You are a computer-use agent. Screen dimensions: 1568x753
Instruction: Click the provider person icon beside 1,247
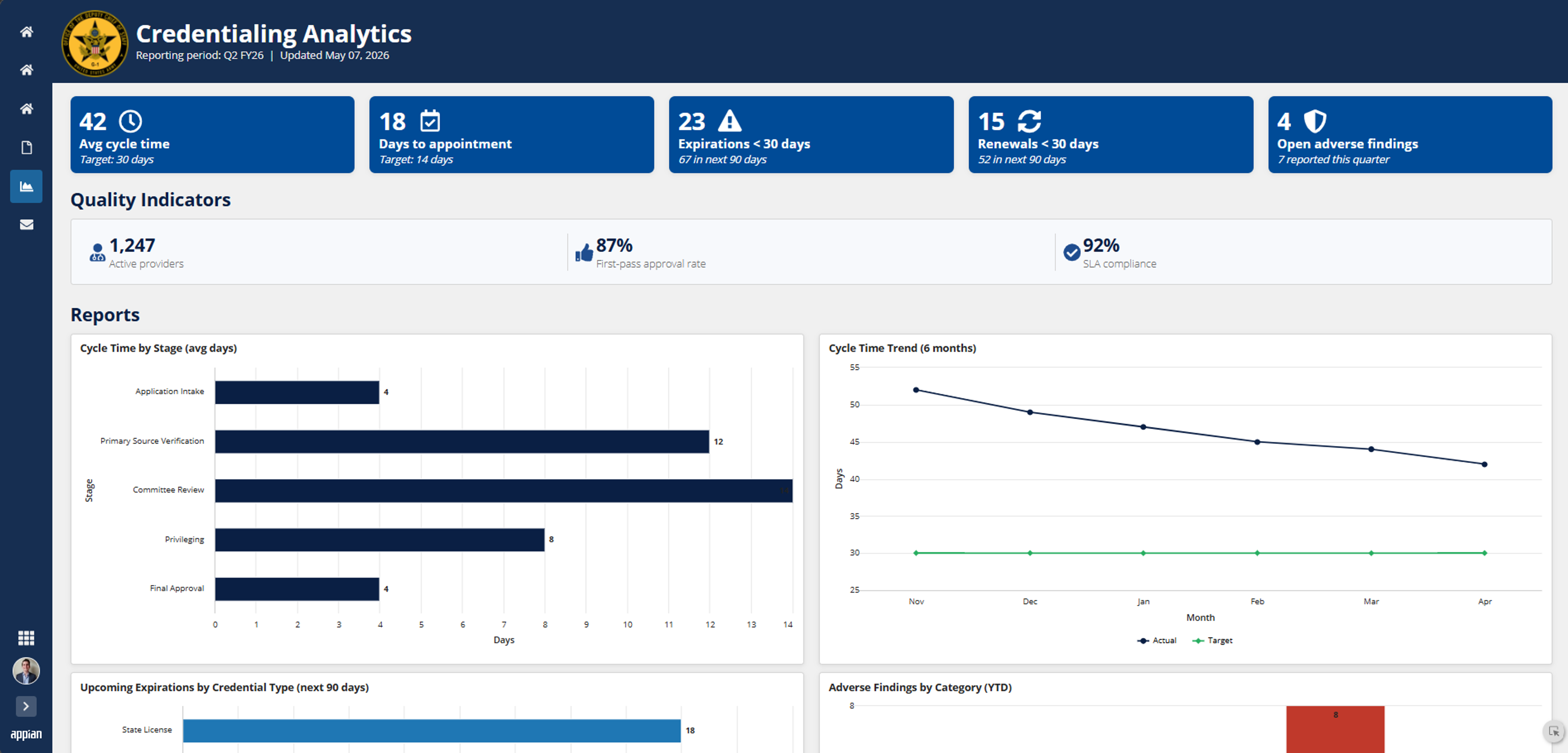point(98,252)
